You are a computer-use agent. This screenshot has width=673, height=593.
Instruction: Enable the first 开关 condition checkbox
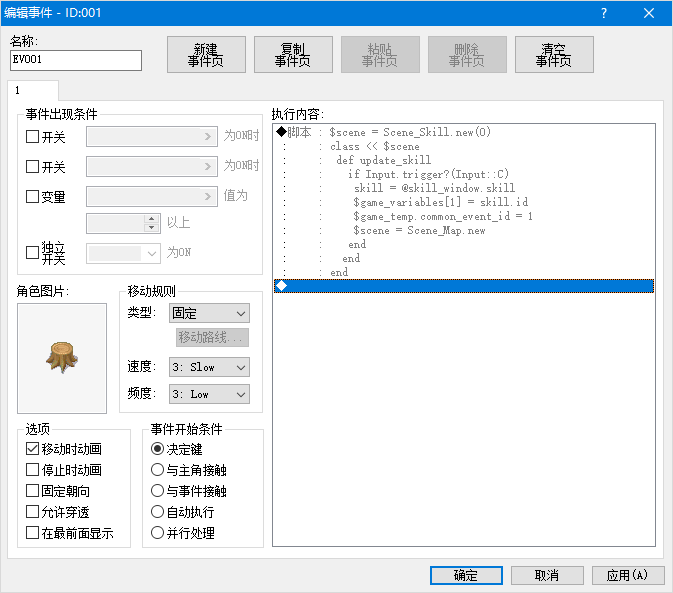coord(33,136)
